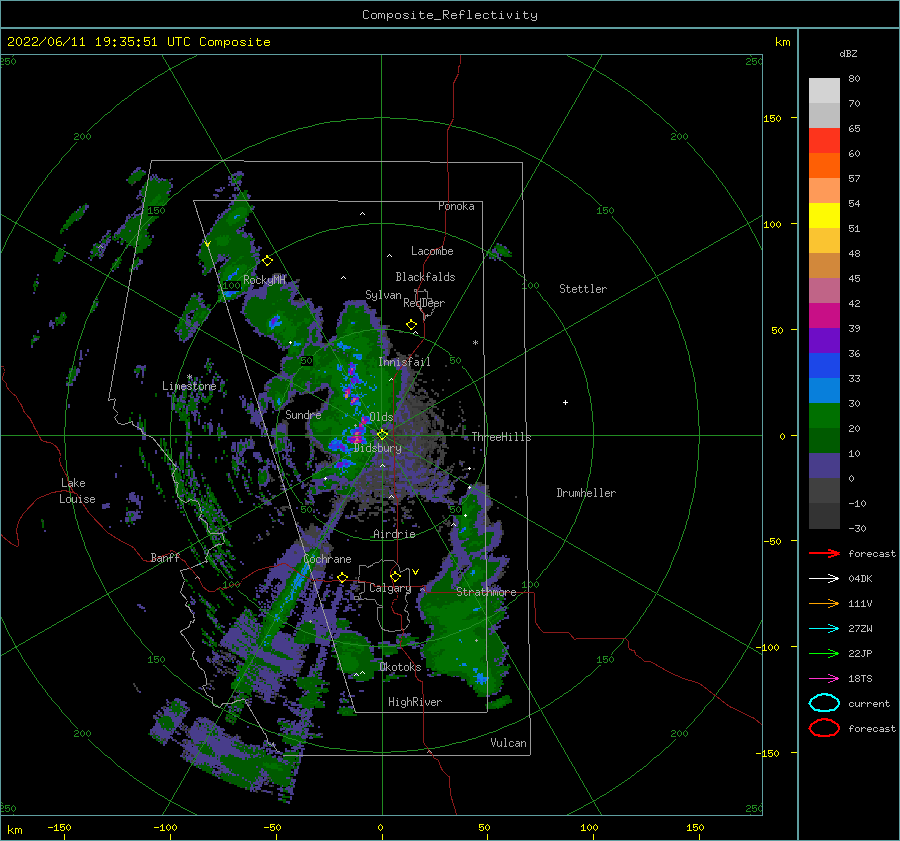
Task: Pick the bright yellow dBZ legend swatch
Action: point(824,215)
